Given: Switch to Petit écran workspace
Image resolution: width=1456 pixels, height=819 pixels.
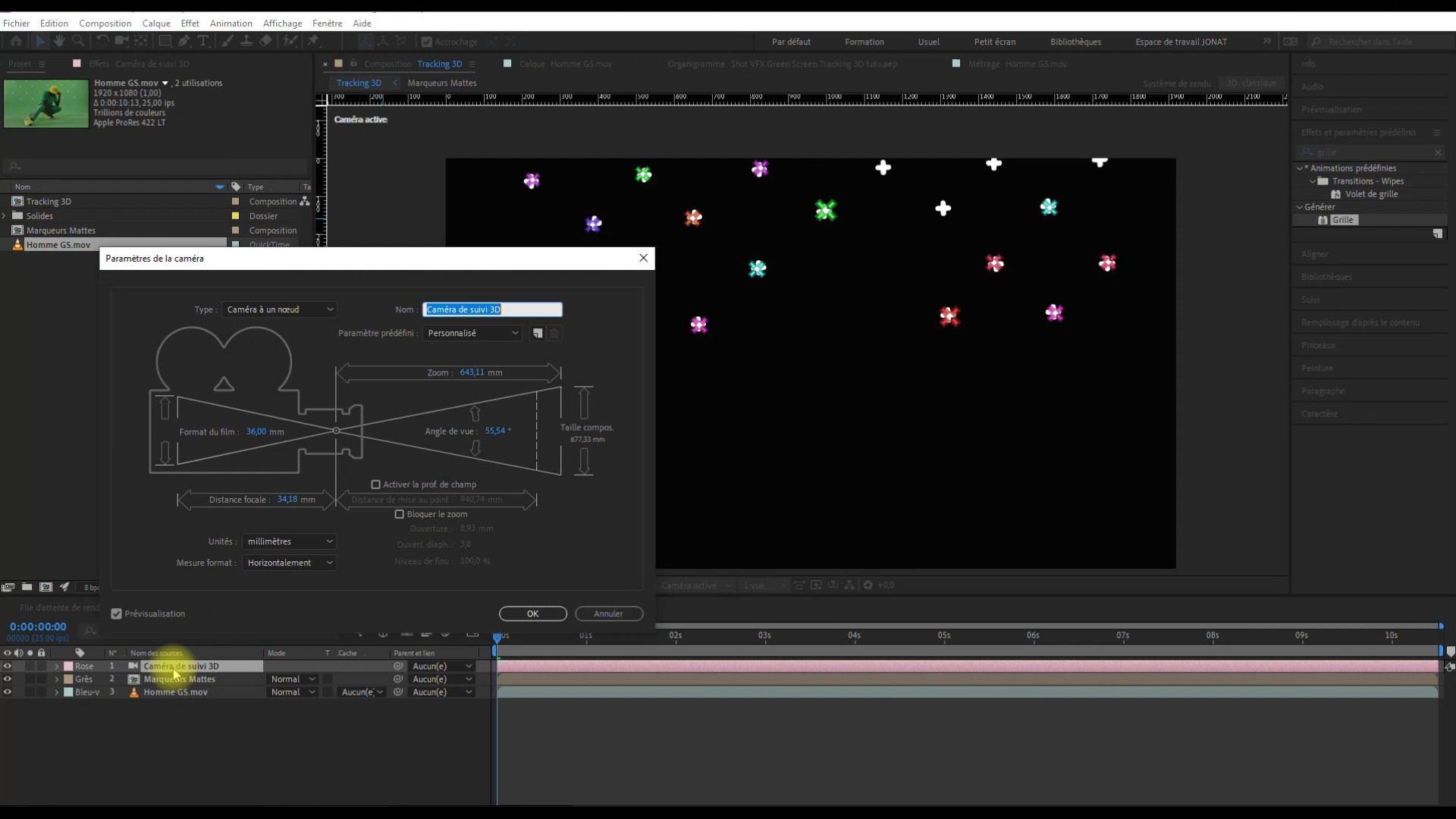Looking at the screenshot, I should pos(995,42).
